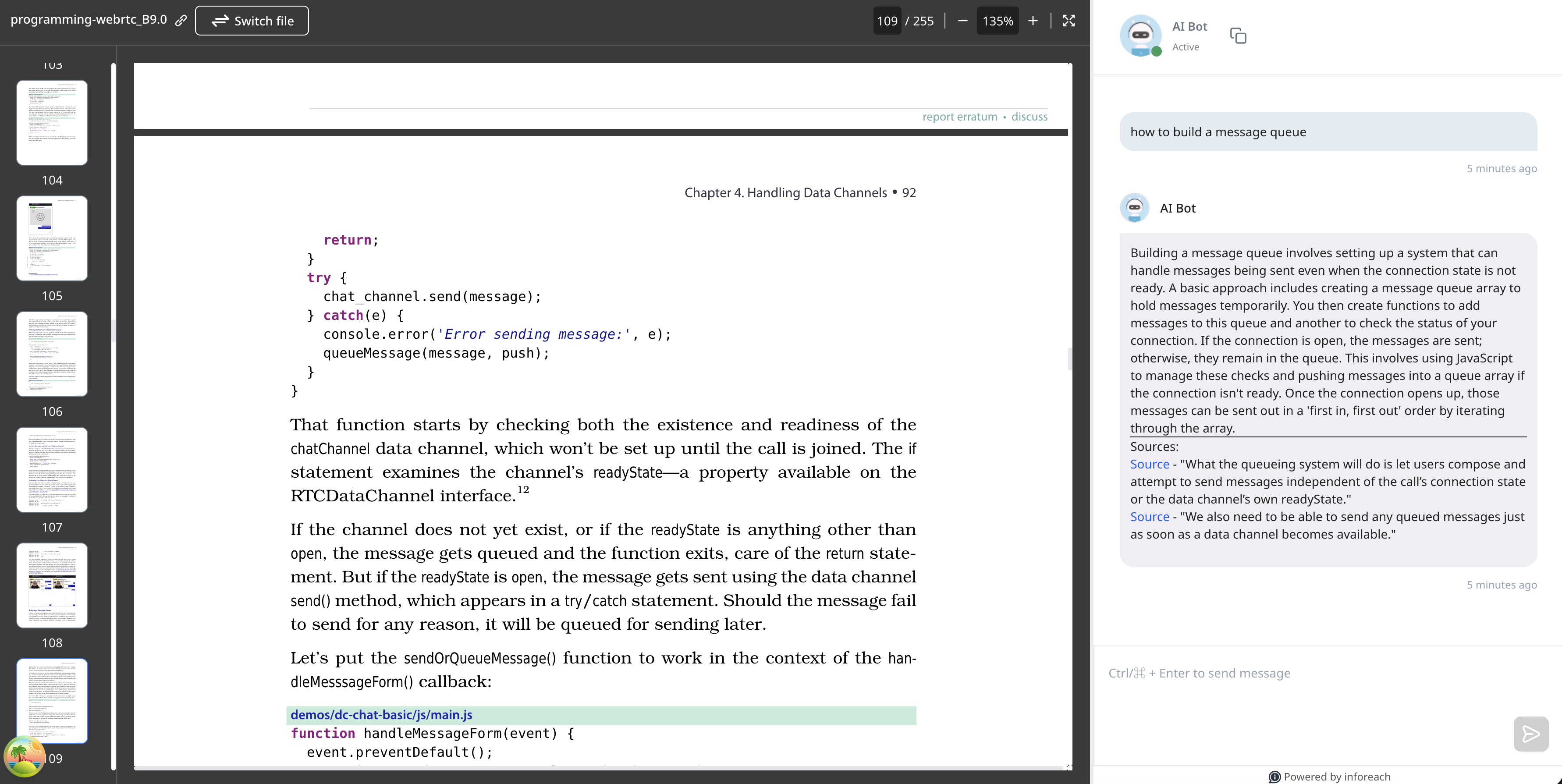Click the 'how to build a message queue' message

[1328, 132]
